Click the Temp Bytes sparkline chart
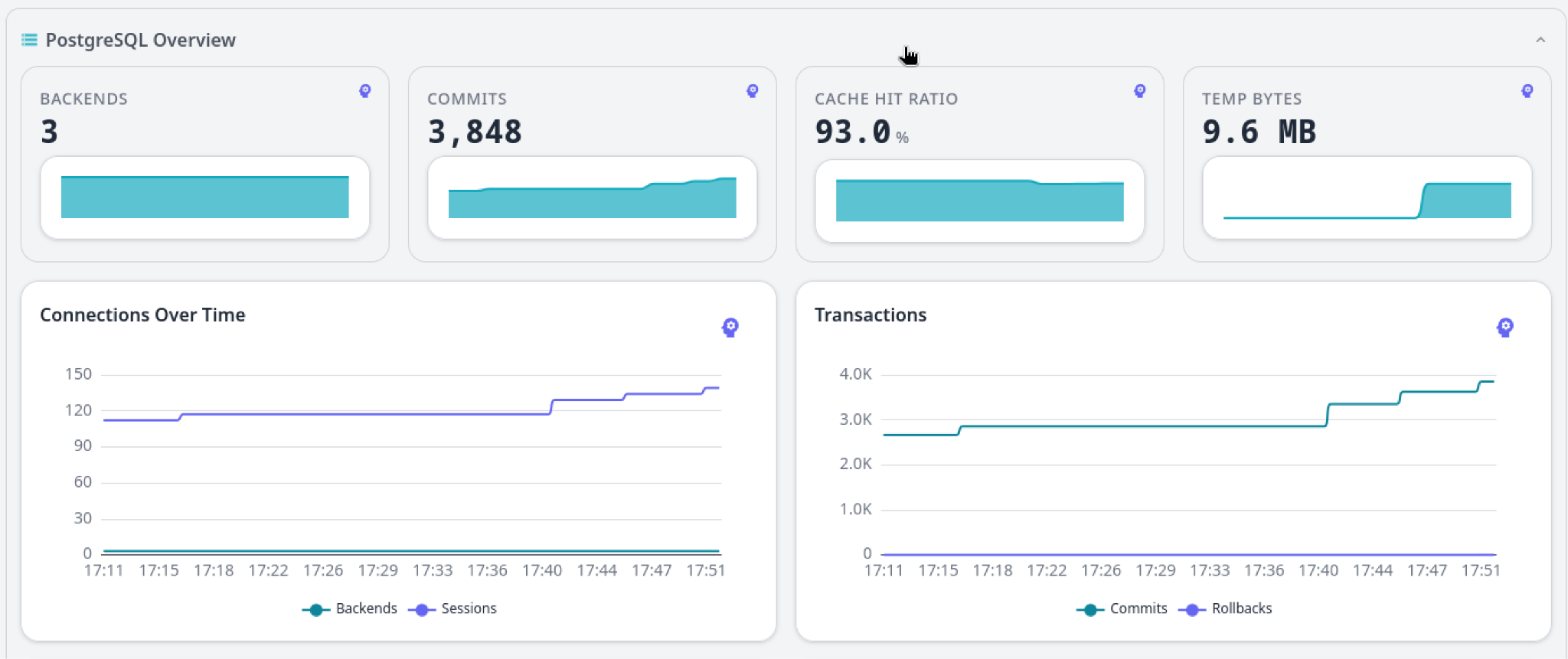 point(1367,197)
